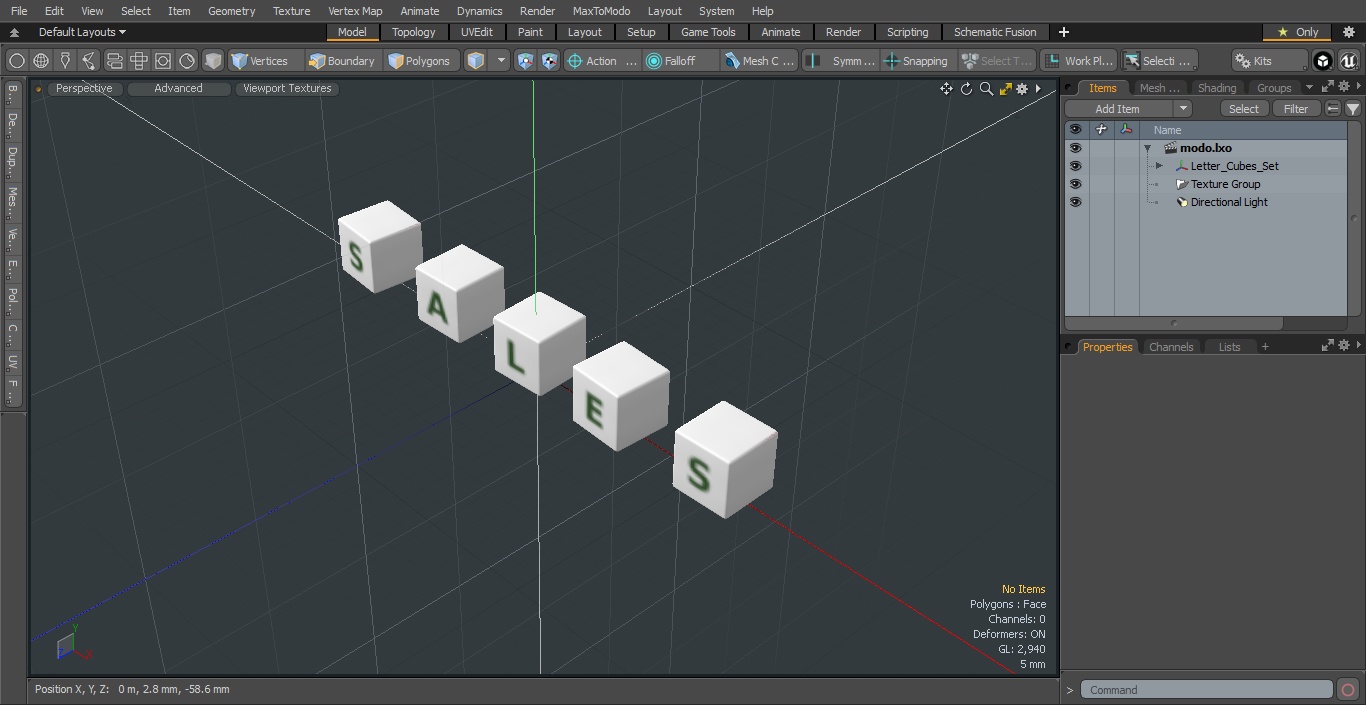This screenshot has height=705, width=1366.
Task: Click the eye column header in Items list
Action: [x=1075, y=130]
